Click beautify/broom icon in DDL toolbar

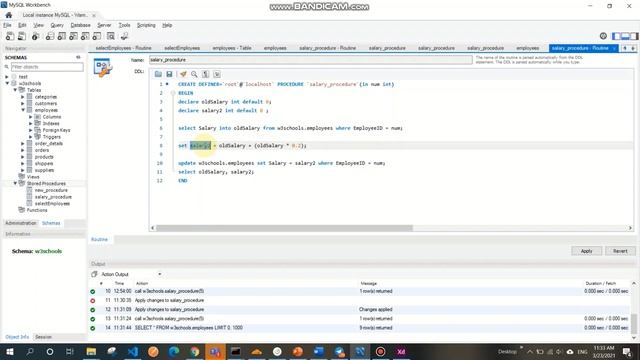[183, 74]
